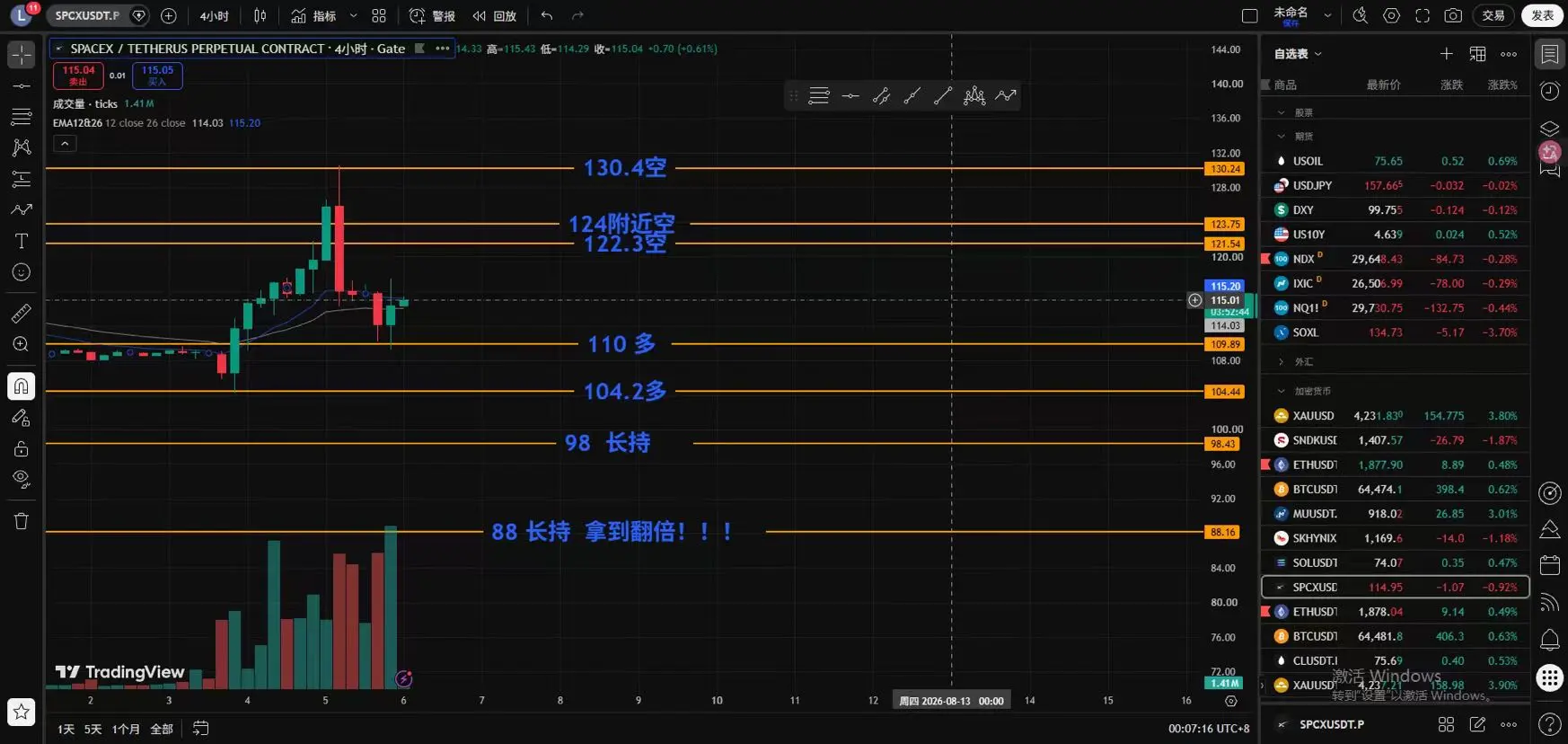
Task: Click the 115.05 买入 buy button
Action: (x=157, y=75)
